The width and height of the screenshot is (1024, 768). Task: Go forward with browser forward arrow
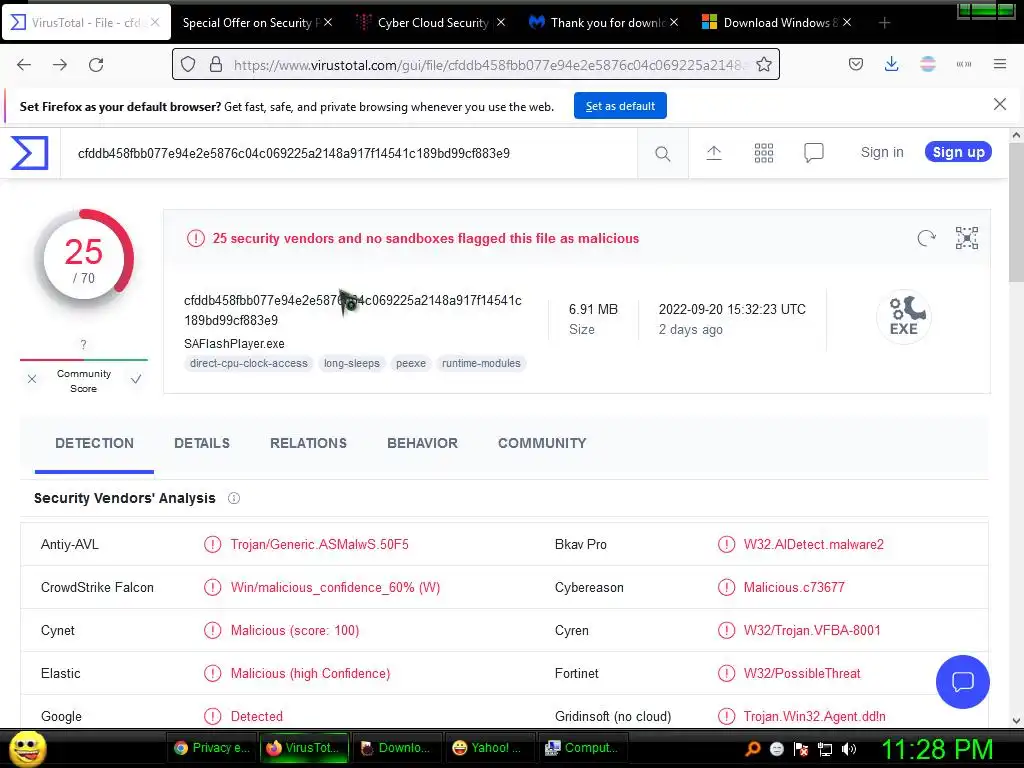point(60,65)
